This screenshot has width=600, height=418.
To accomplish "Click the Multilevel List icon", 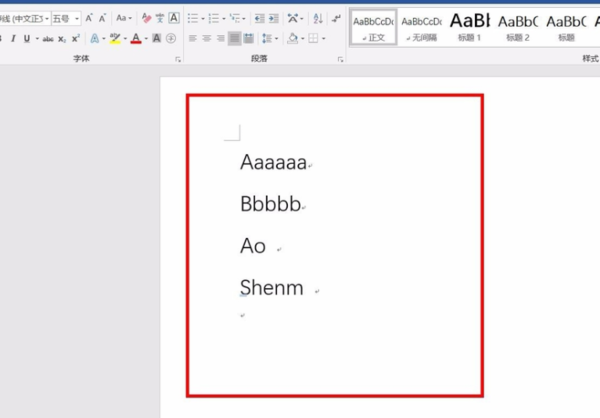I will 234,18.
